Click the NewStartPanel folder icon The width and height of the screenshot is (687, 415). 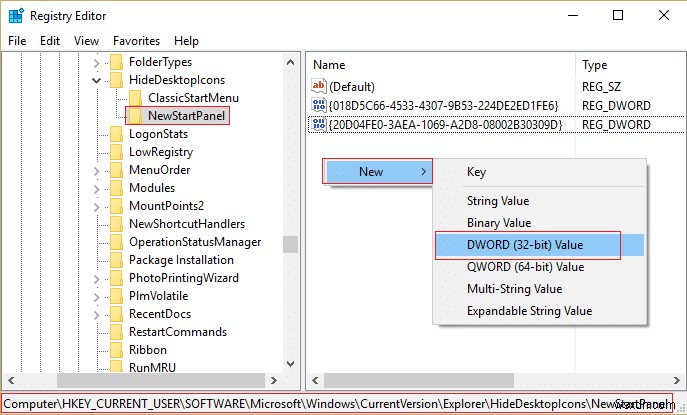tap(135, 116)
